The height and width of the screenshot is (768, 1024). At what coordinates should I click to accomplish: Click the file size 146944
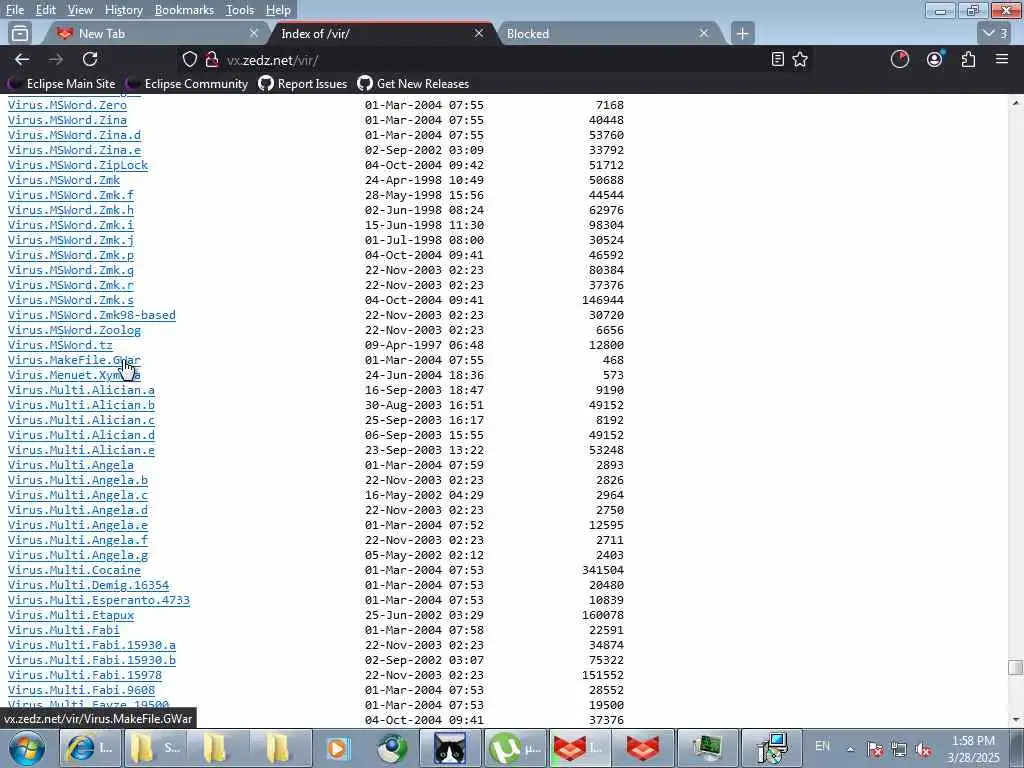pos(603,300)
